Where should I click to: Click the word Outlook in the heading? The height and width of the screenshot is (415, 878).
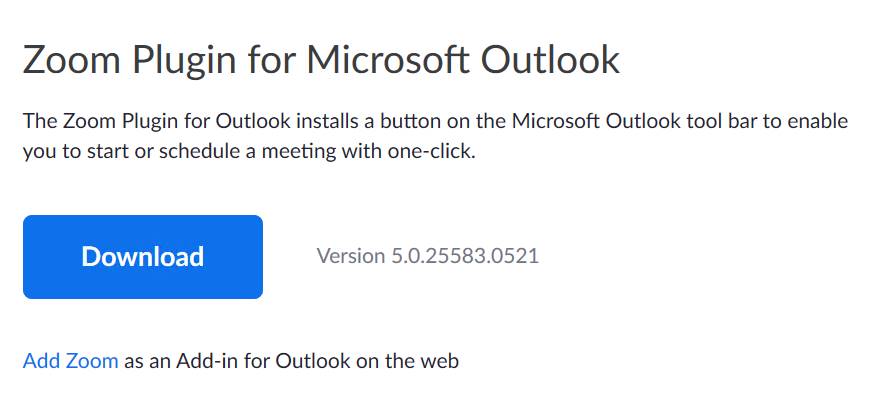pos(551,60)
